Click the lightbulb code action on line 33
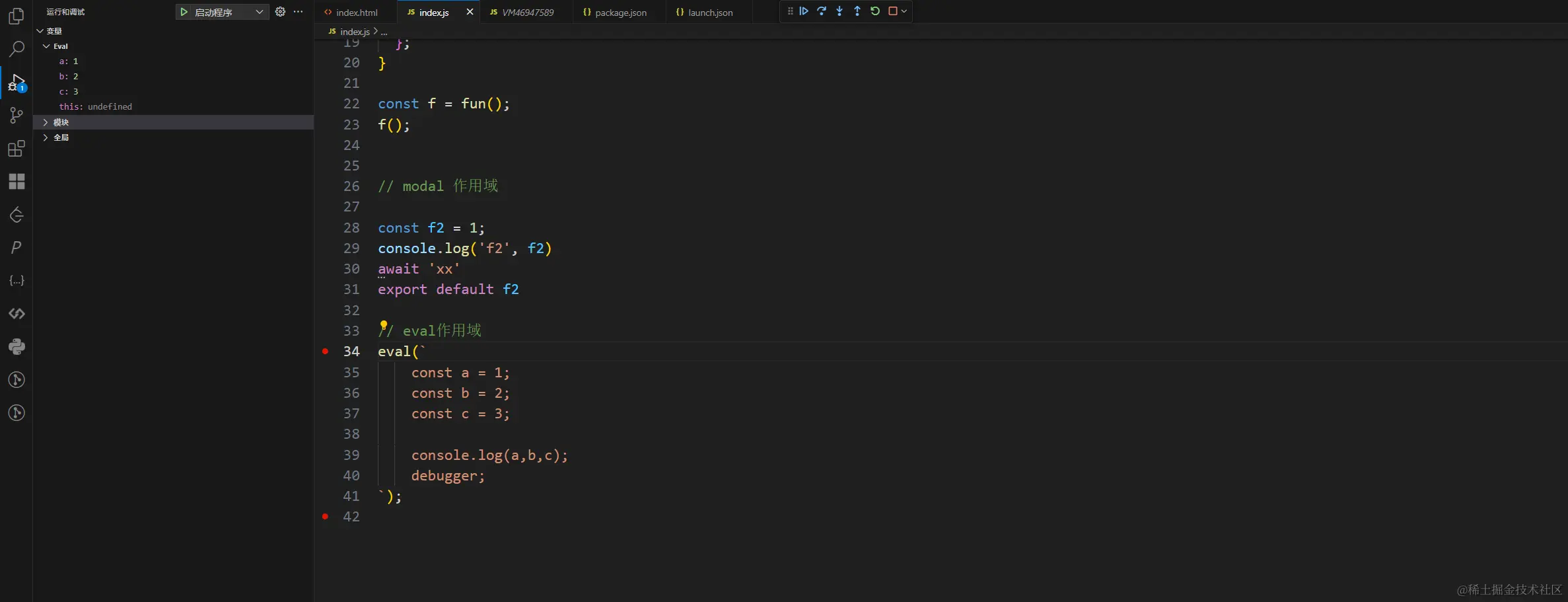 click(x=383, y=325)
